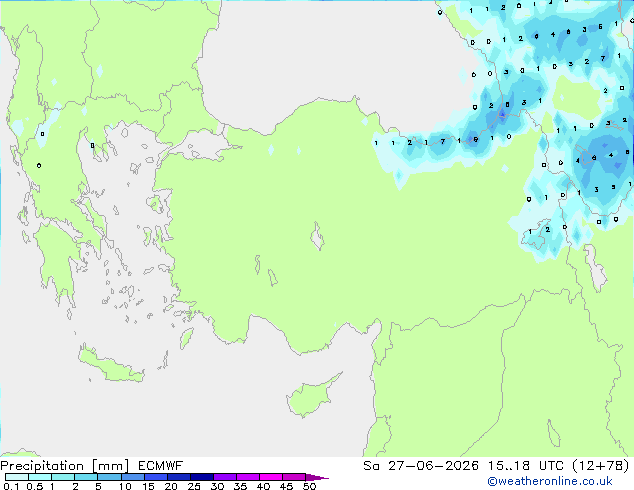Select the 35–40 mm legend color swatch
The image size is (634, 490).
tap(247, 477)
